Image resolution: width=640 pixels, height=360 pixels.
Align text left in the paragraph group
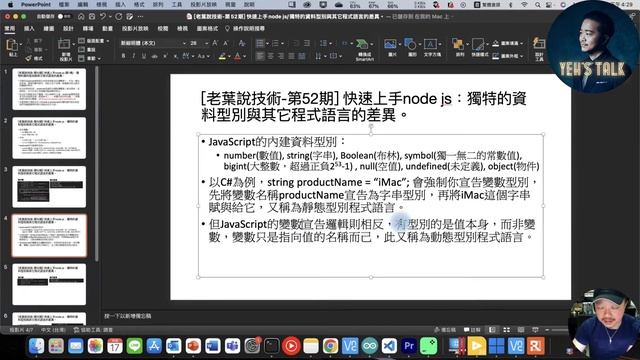click(x=260, y=56)
